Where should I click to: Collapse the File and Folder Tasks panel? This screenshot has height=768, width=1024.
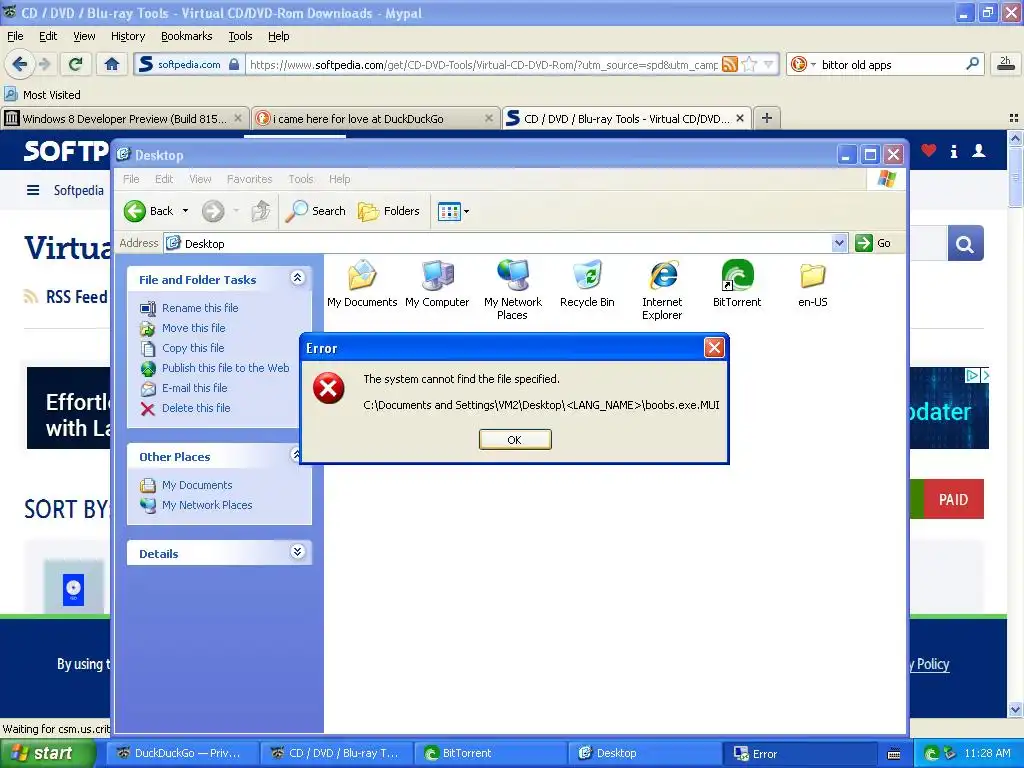(297, 278)
